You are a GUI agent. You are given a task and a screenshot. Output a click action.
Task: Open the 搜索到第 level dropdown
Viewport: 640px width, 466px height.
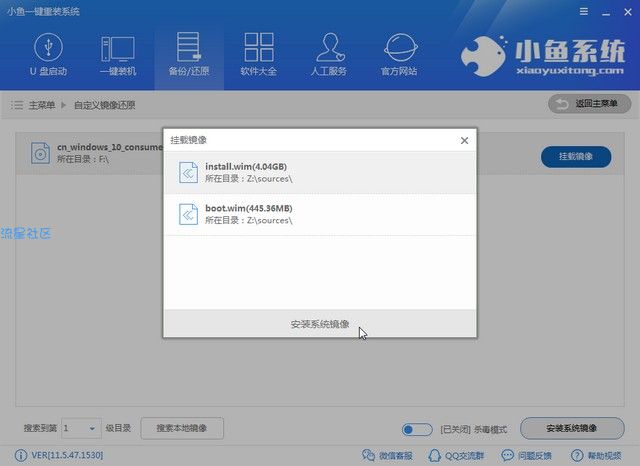point(81,428)
